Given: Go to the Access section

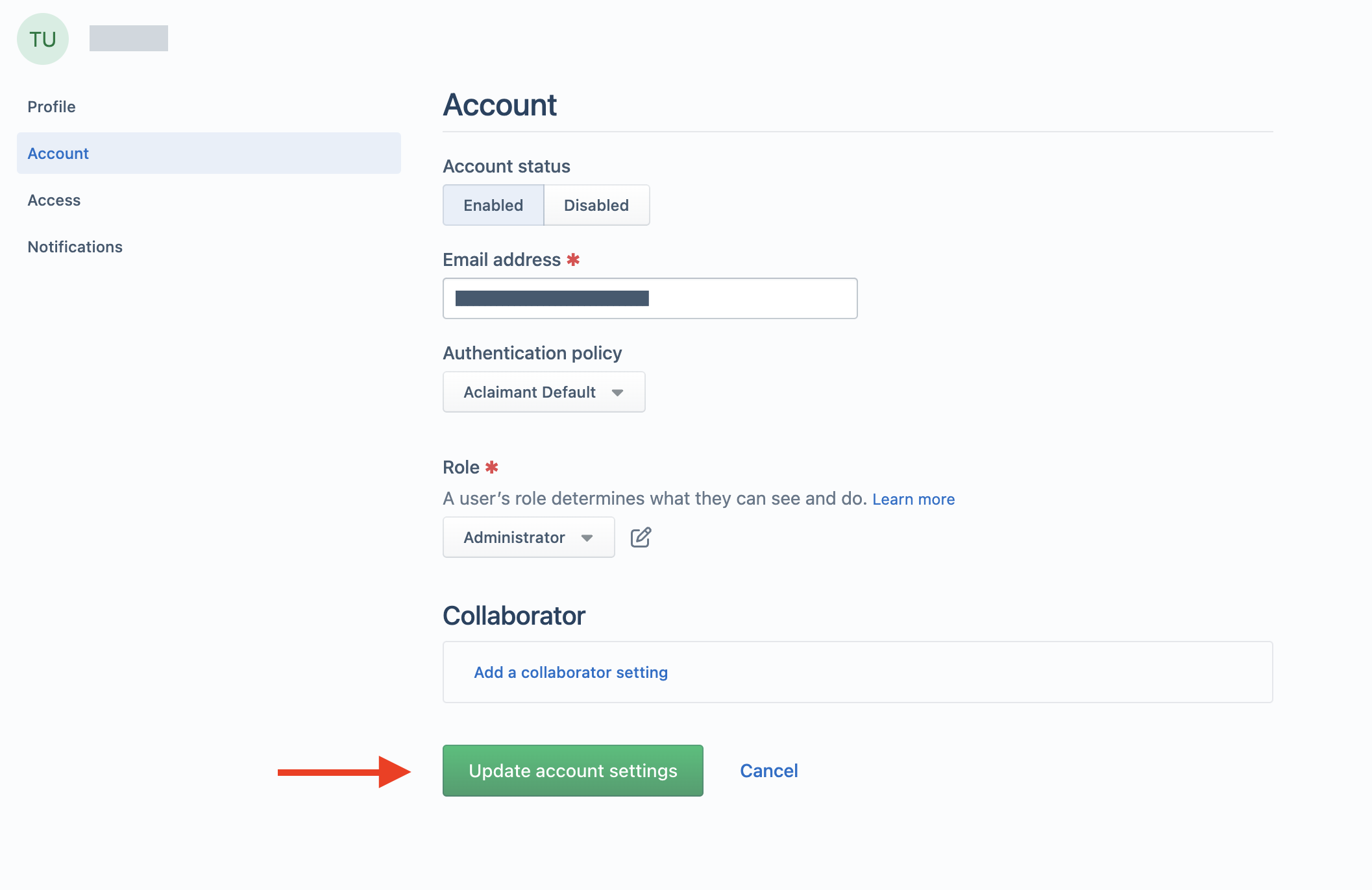Looking at the screenshot, I should 54,200.
